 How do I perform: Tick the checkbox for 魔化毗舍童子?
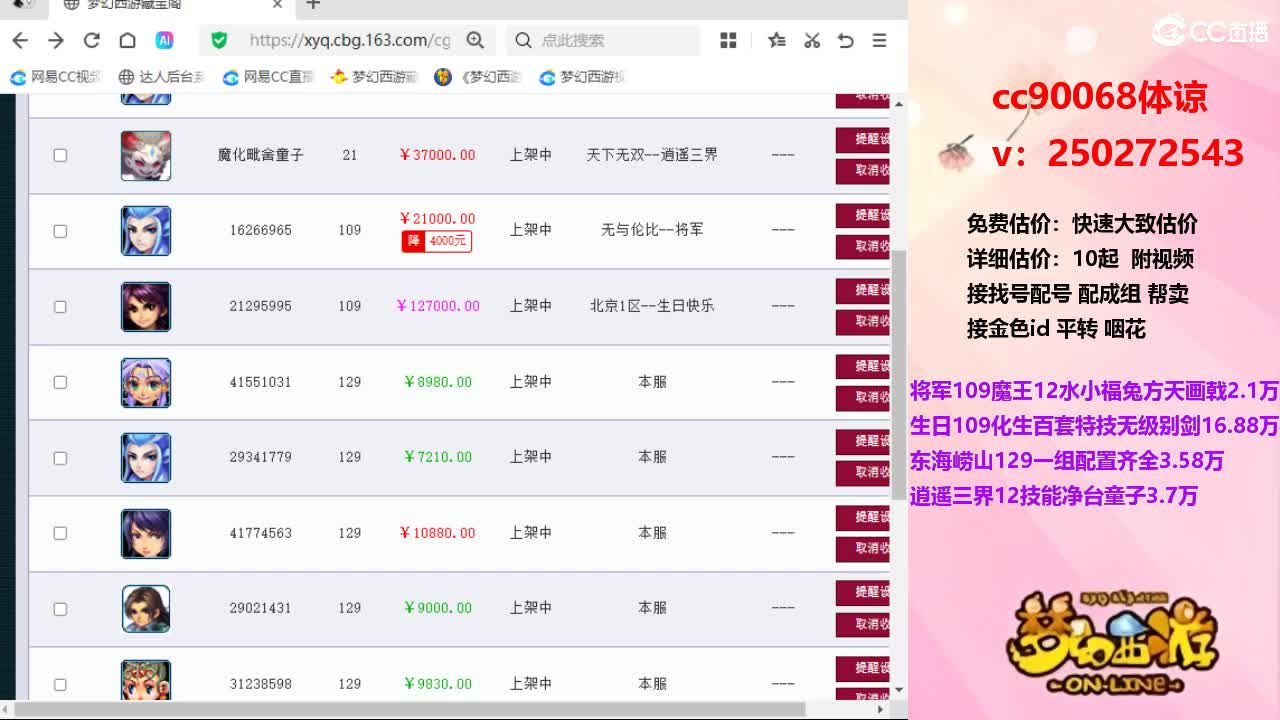pyautogui.click(x=60, y=155)
